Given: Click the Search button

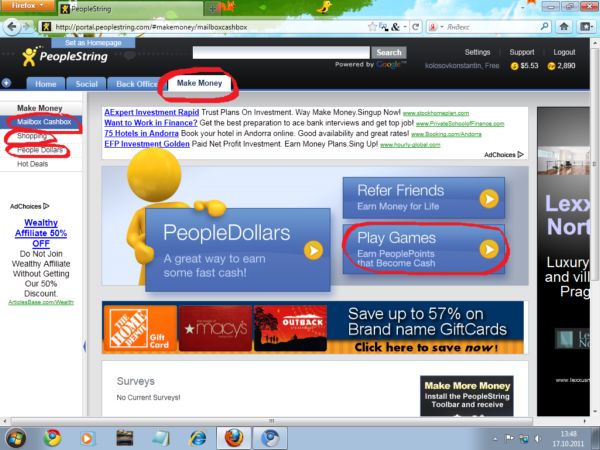Looking at the screenshot, I should pos(389,52).
